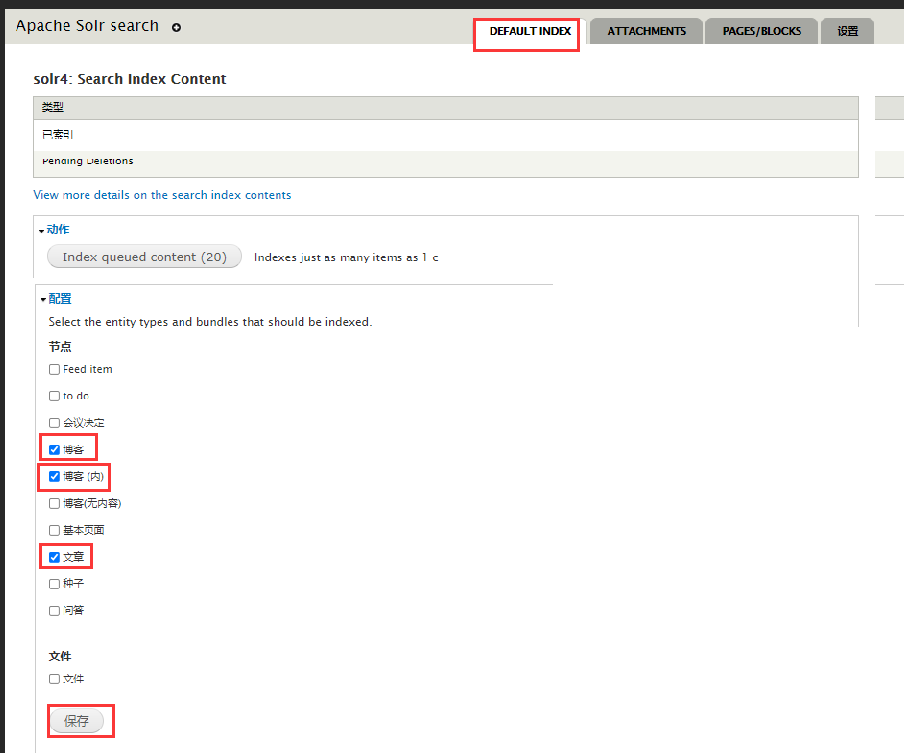The height and width of the screenshot is (753, 904).
Task: Enable the 问答 checkbox
Action: click(x=54, y=611)
